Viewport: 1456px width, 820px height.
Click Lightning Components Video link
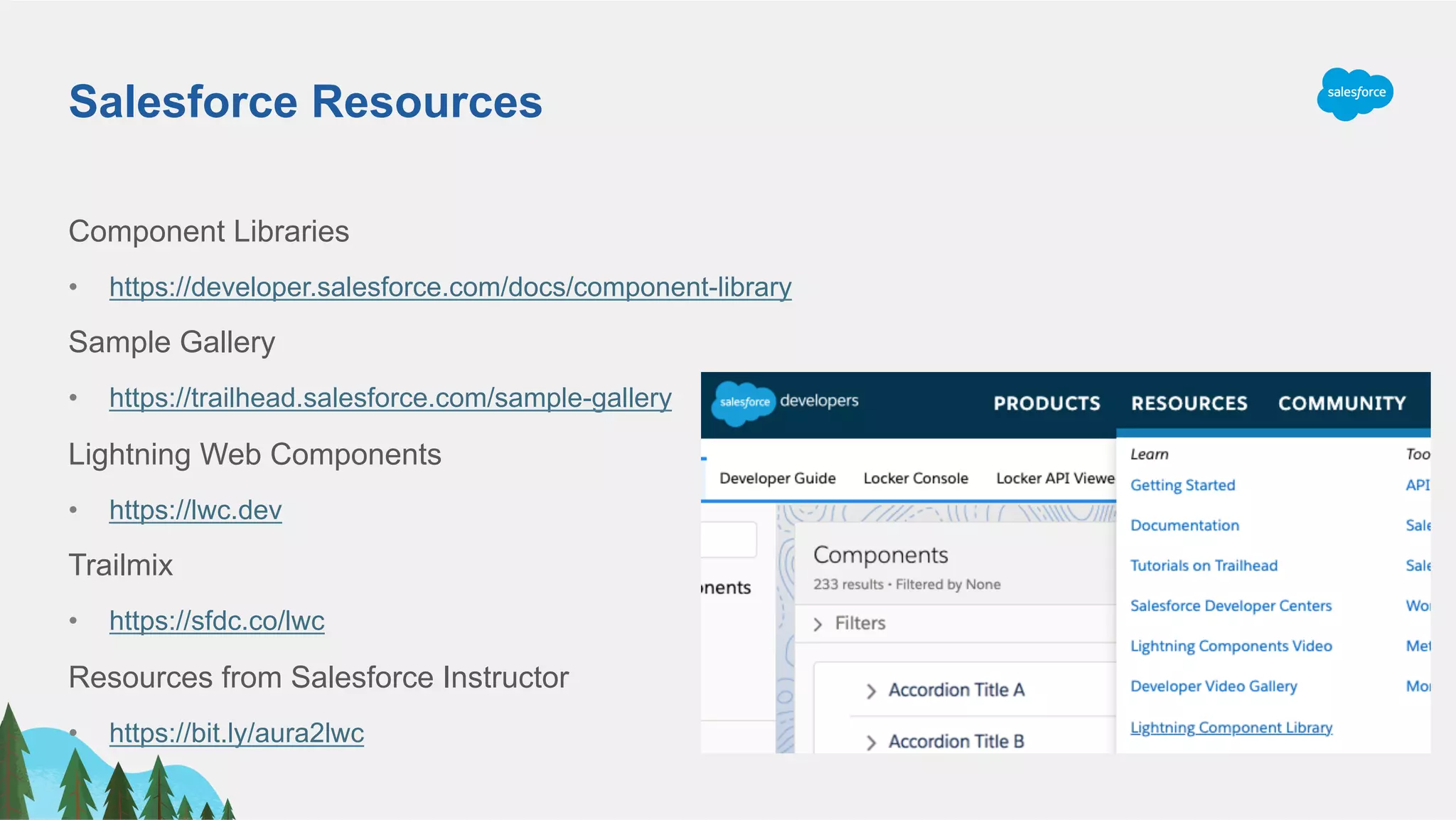coord(1231,646)
